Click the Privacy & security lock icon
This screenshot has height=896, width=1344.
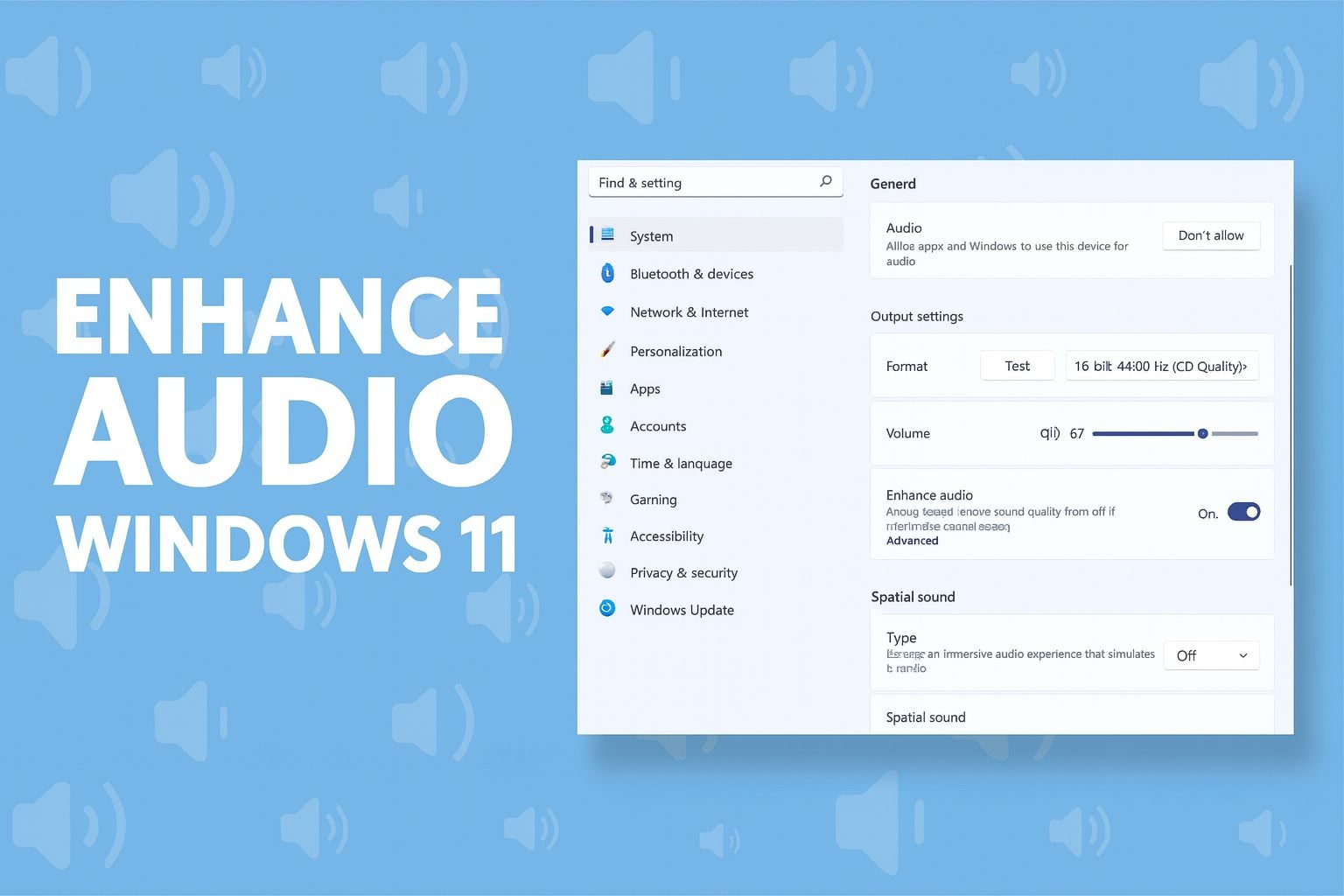pos(607,572)
